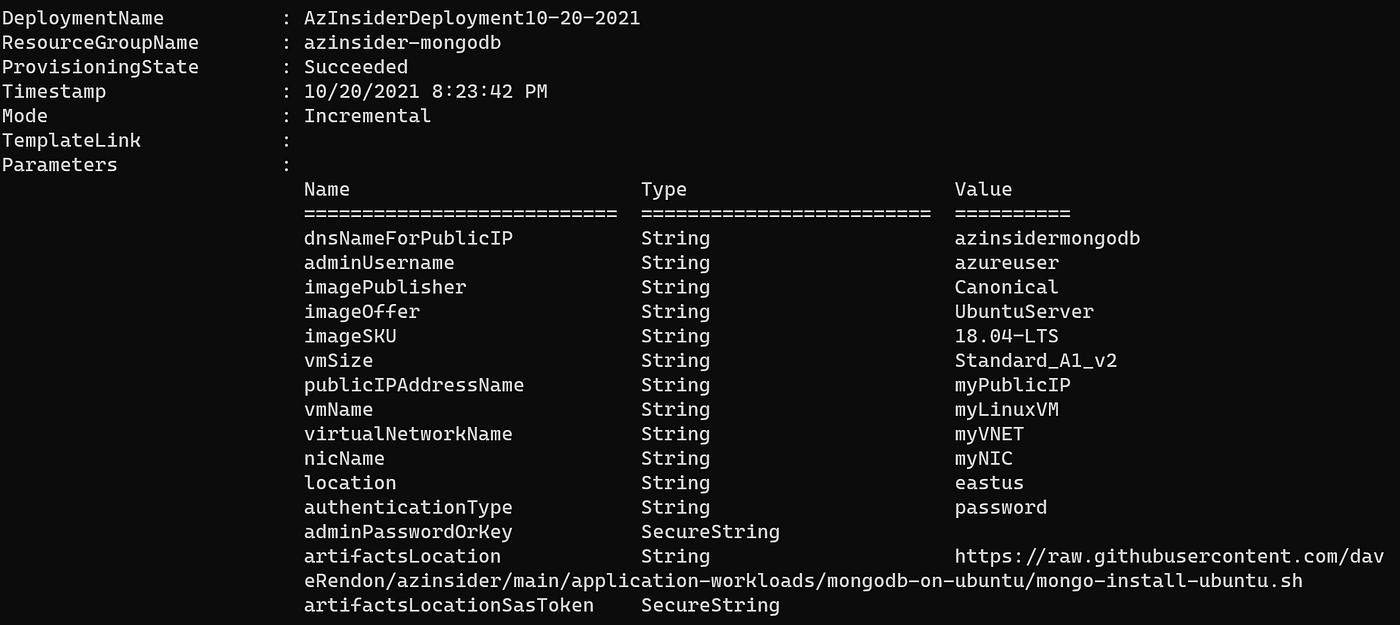1400x625 pixels.
Task: Click the Standard_A1_v2 VM size value
Action: coord(1036,361)
